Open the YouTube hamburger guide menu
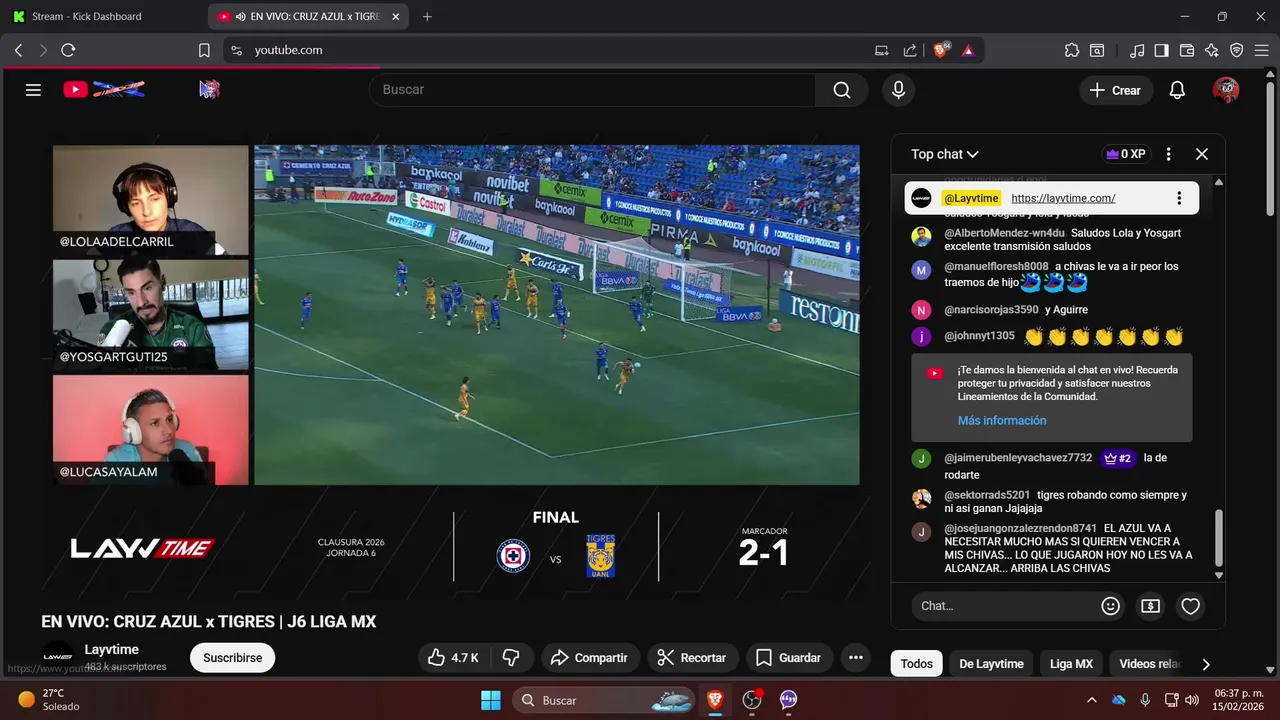The width and height of the screenshot is (1280, 720). click(33, 90)
